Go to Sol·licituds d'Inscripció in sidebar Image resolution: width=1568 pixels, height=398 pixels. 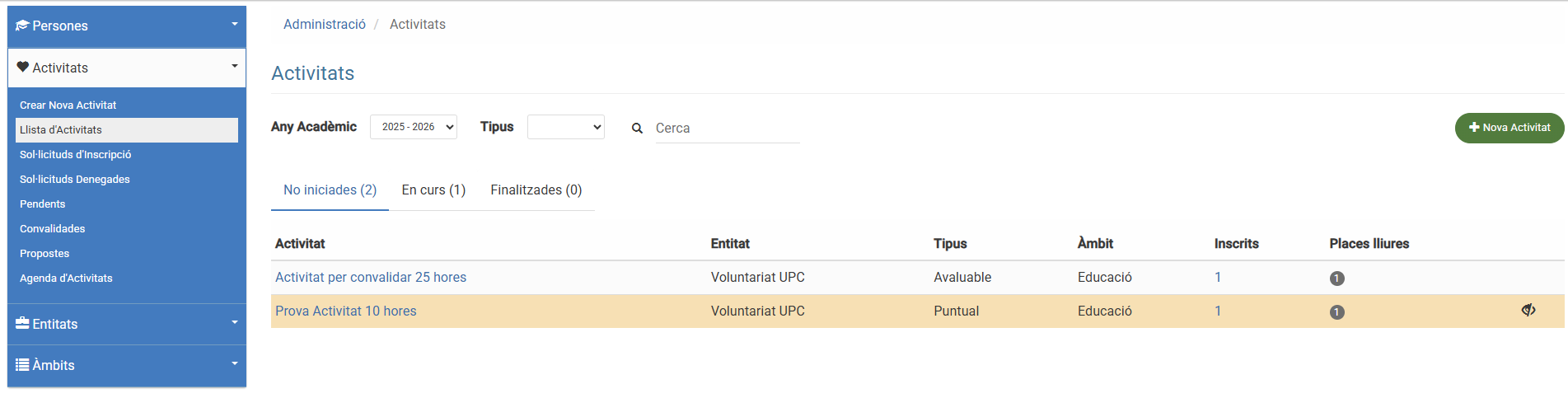pyautogui.click(x=76, y=155)
